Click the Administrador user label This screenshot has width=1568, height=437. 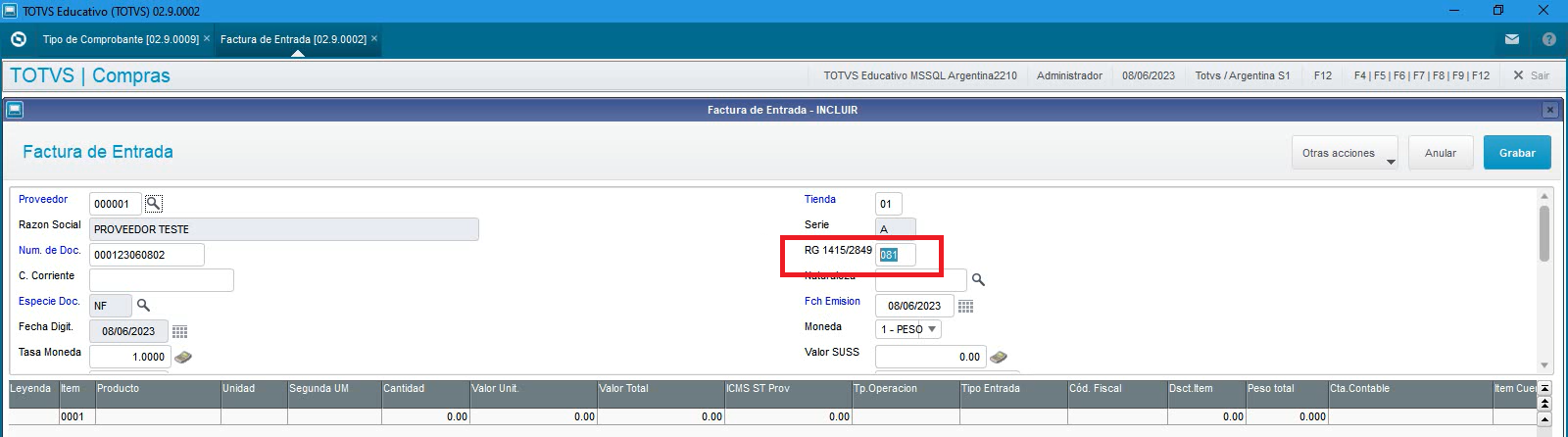click(x=1069, y=75)
